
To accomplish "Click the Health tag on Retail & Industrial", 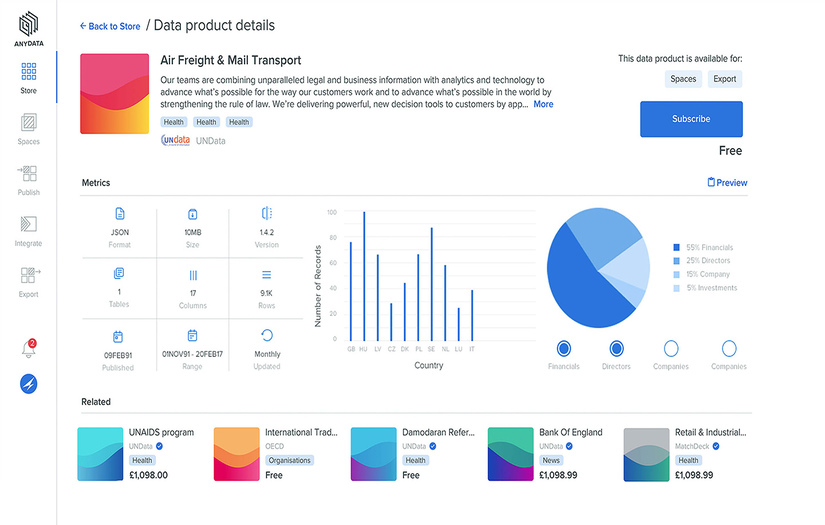I will (688, 460).
